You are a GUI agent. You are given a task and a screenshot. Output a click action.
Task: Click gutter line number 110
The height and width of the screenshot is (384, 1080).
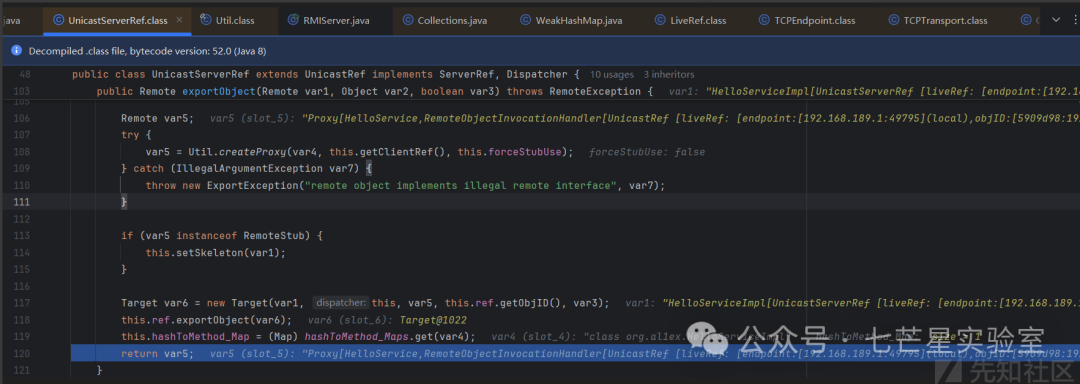[x=22, y=185]
